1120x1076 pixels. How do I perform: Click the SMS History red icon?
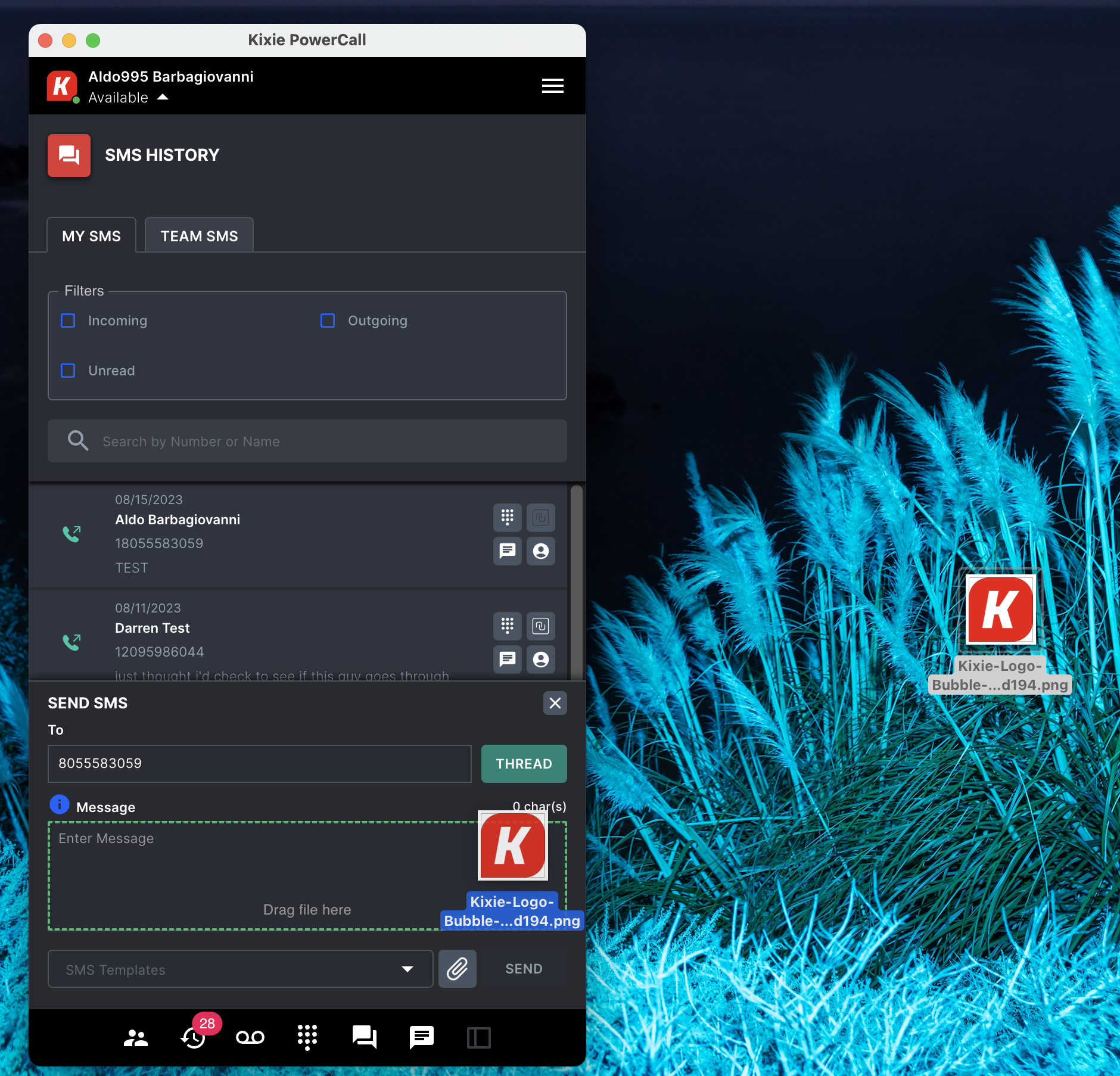coord(69,156)
